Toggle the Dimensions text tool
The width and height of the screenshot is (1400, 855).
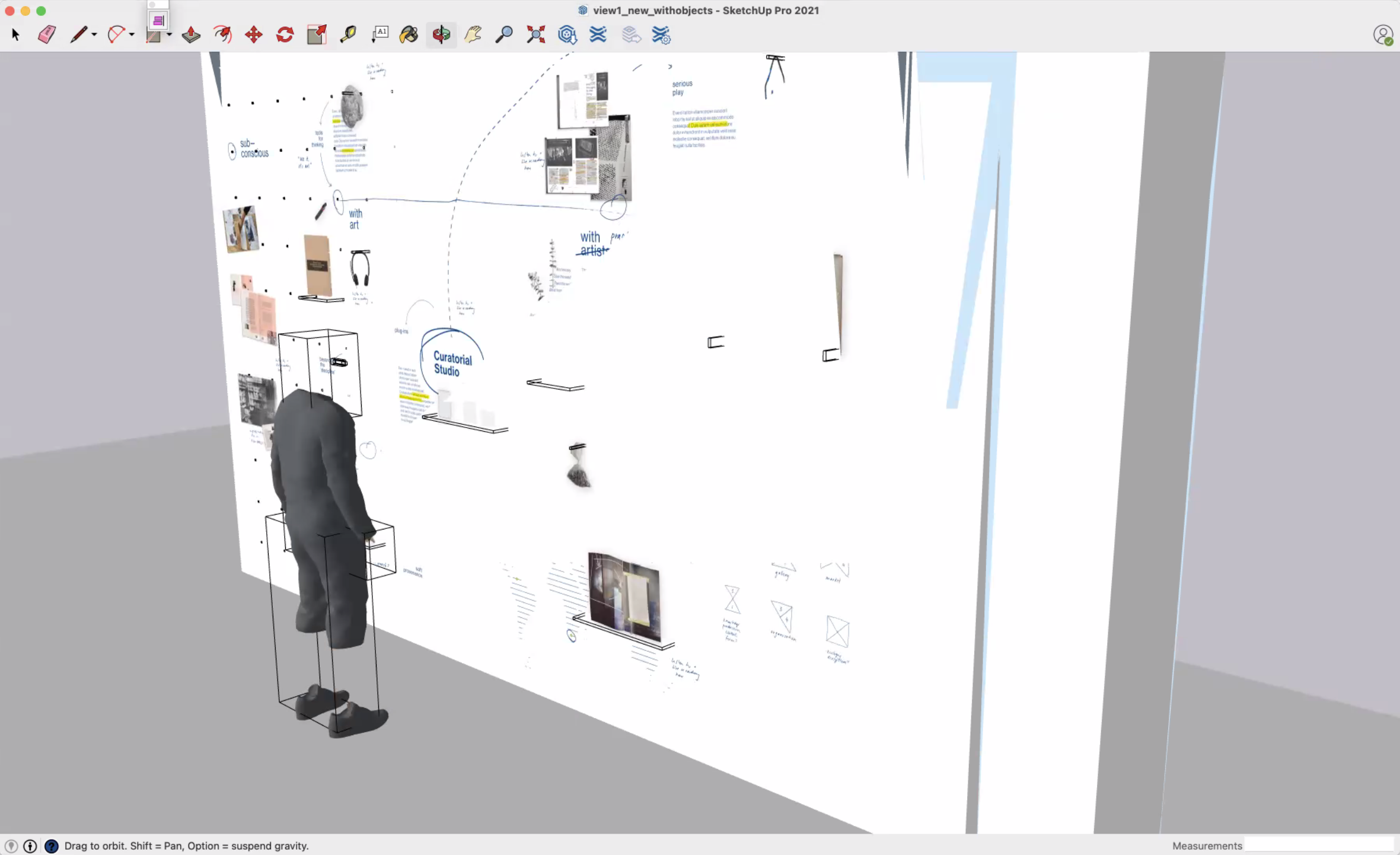(380, 34)
